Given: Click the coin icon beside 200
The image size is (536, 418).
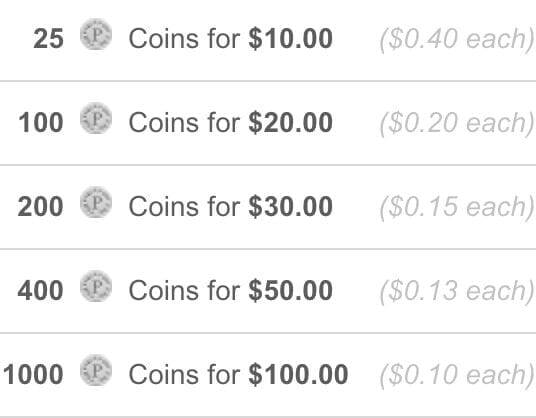Looking at the screenshot, I should tap(96, 202).
